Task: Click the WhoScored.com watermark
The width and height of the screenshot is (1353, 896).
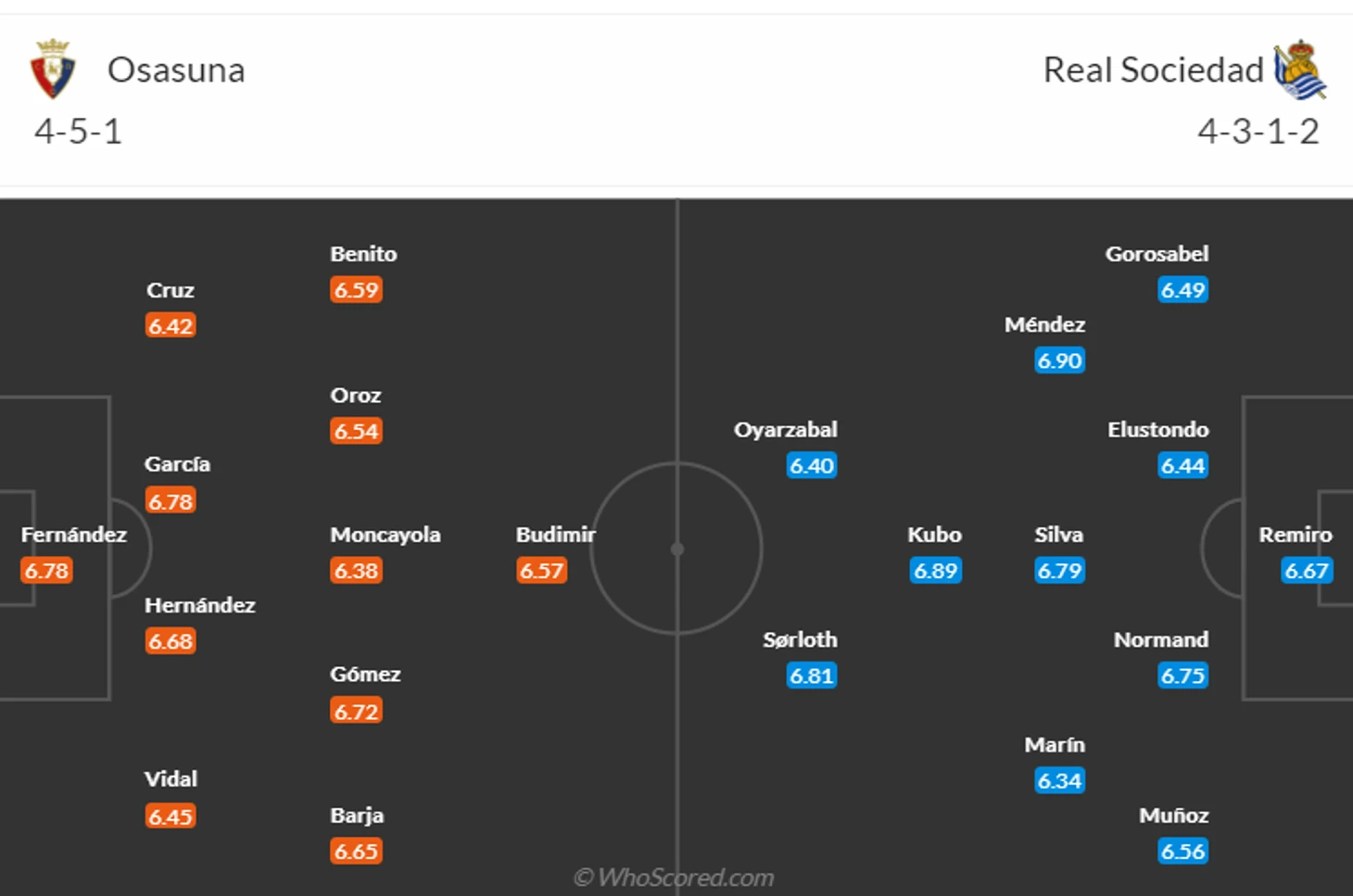Action: point(674,877)
